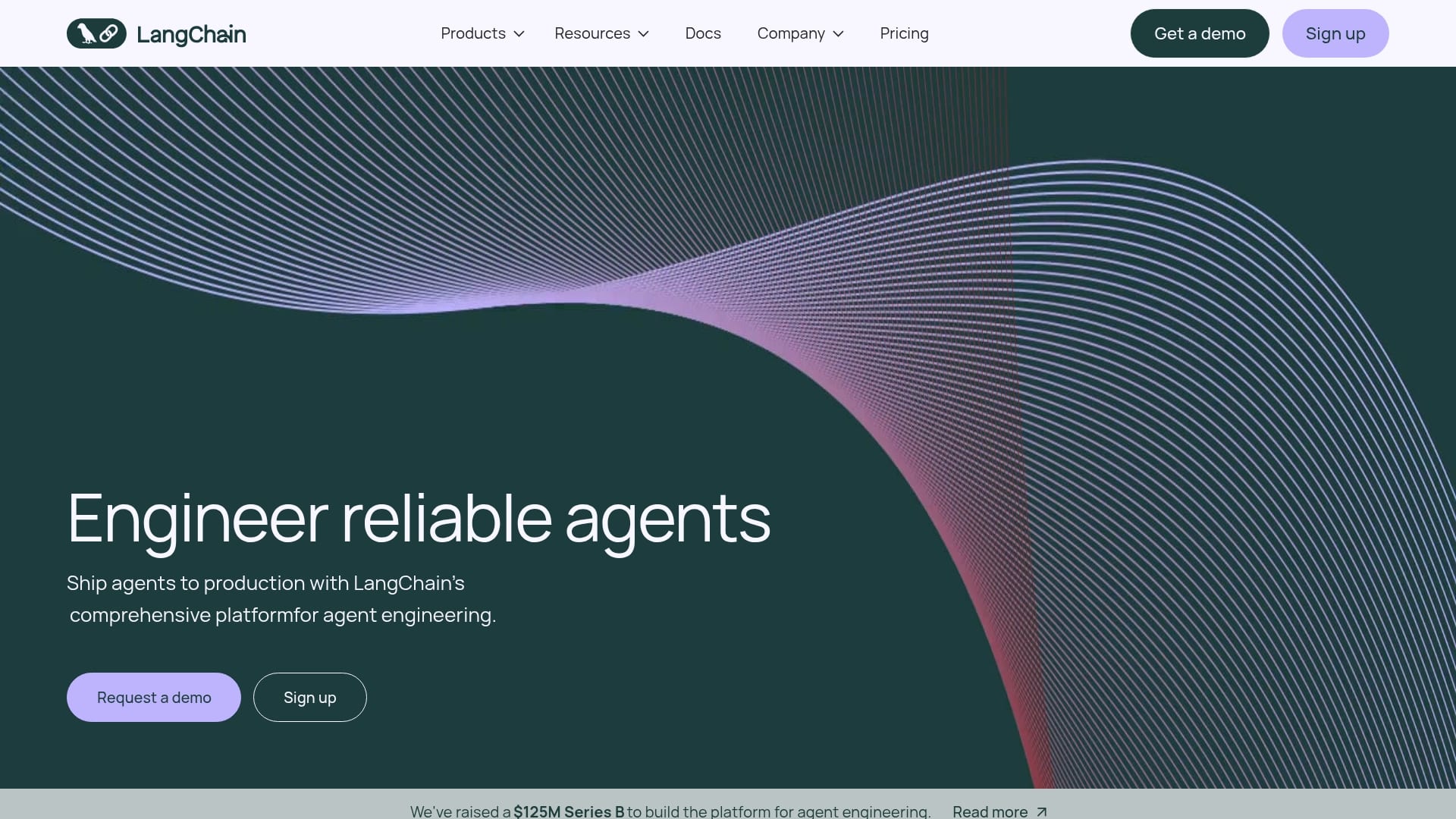Click the LangChain wordmark in header
The image size is (1456, 819).
[191, 34]
